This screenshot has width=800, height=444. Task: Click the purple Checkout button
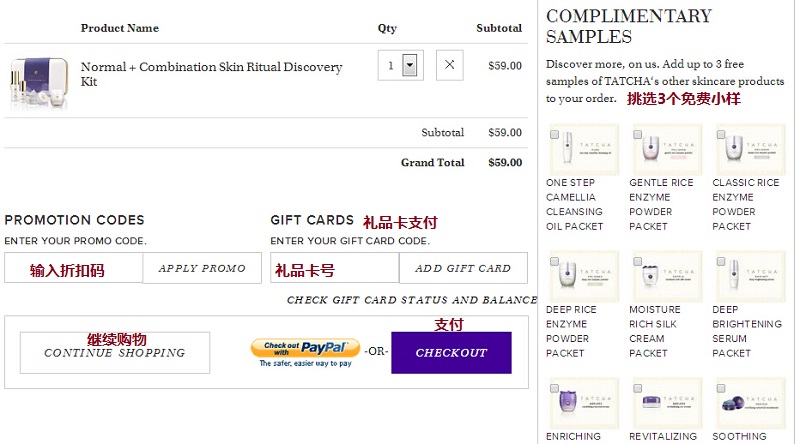tap(451, 353)
